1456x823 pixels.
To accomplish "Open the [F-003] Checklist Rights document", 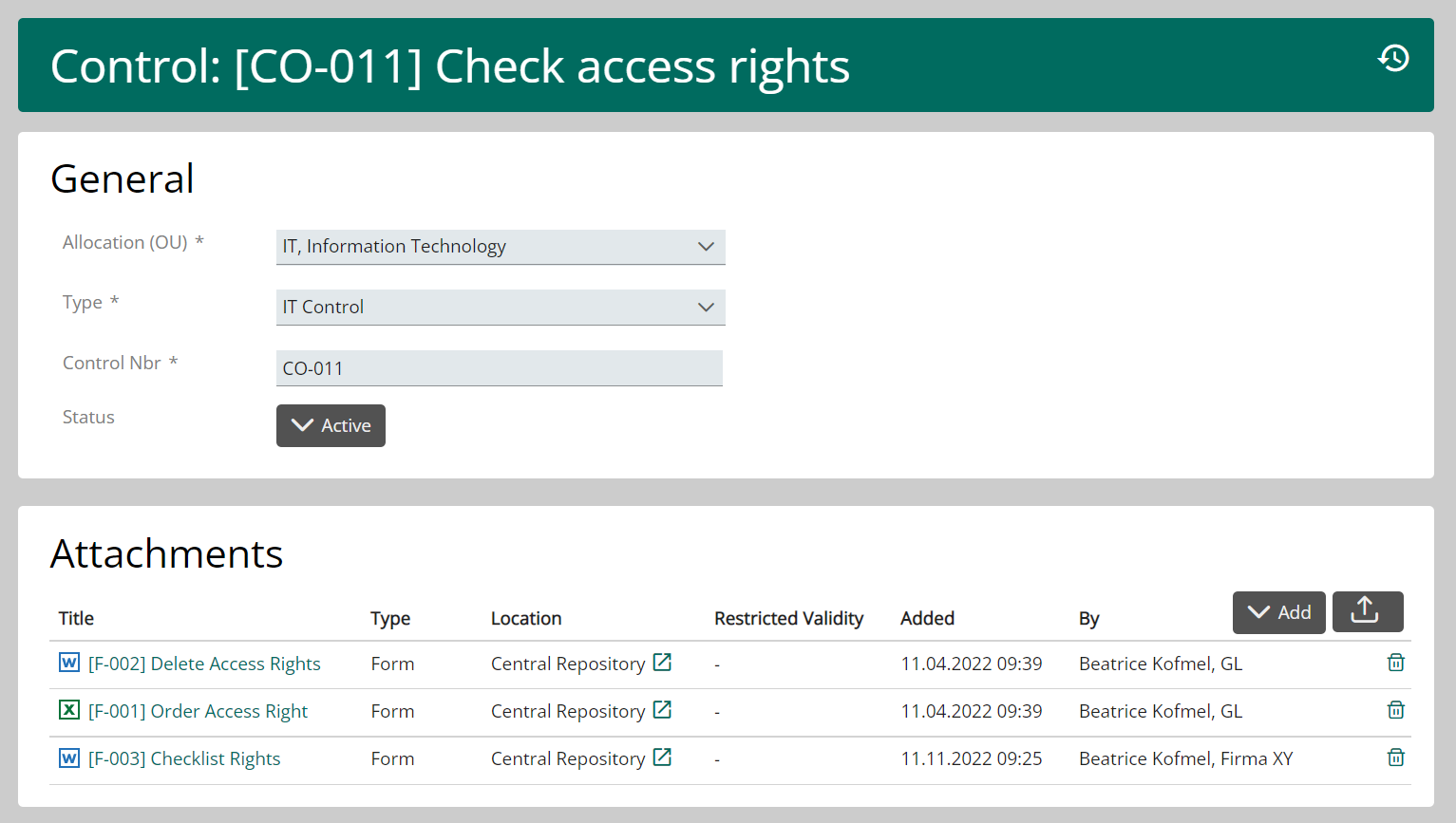I will click(x=184, y=758).
